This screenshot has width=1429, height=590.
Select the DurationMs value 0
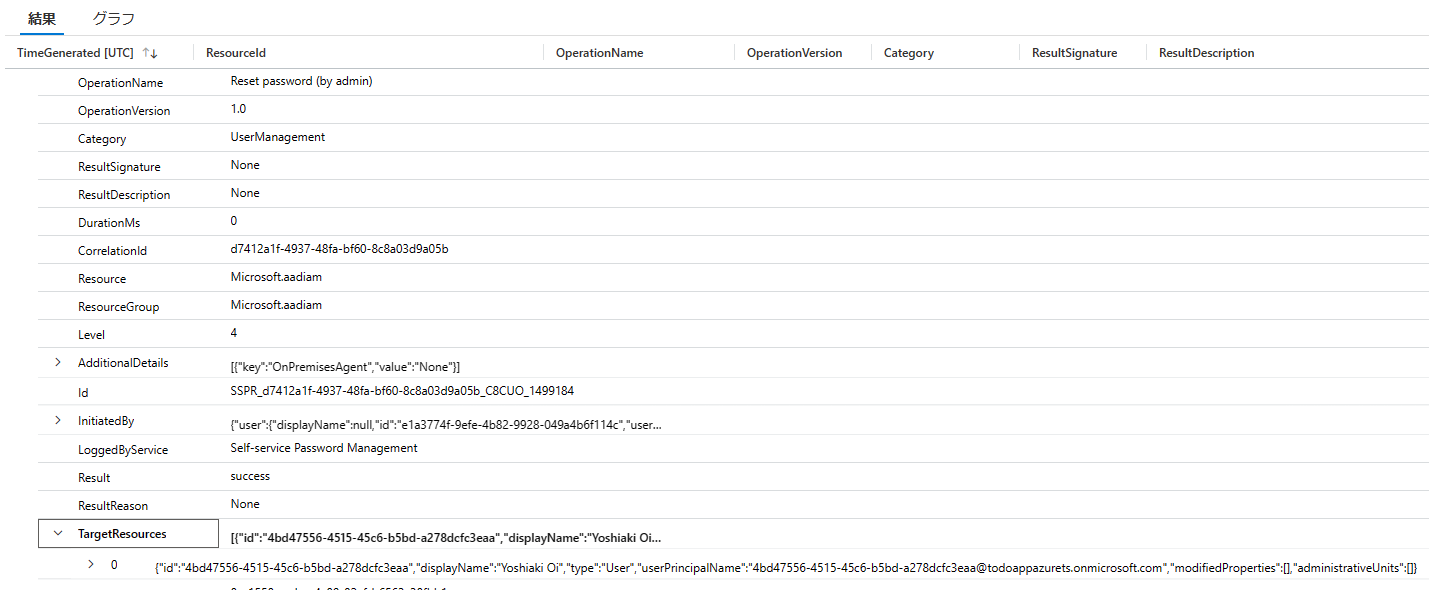pyautogui.click(x=234, y=221)
